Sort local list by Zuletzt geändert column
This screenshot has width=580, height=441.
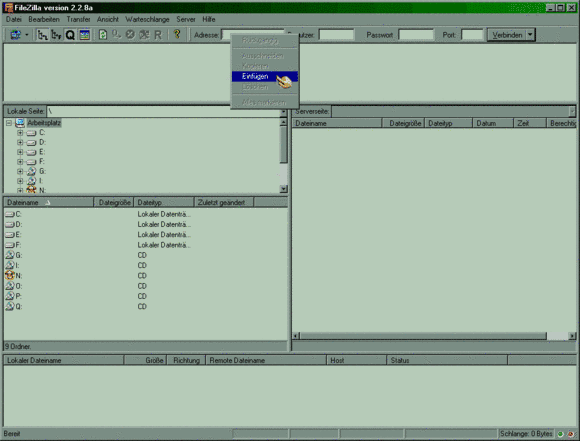pyautogui.click(x=224, y=202)
